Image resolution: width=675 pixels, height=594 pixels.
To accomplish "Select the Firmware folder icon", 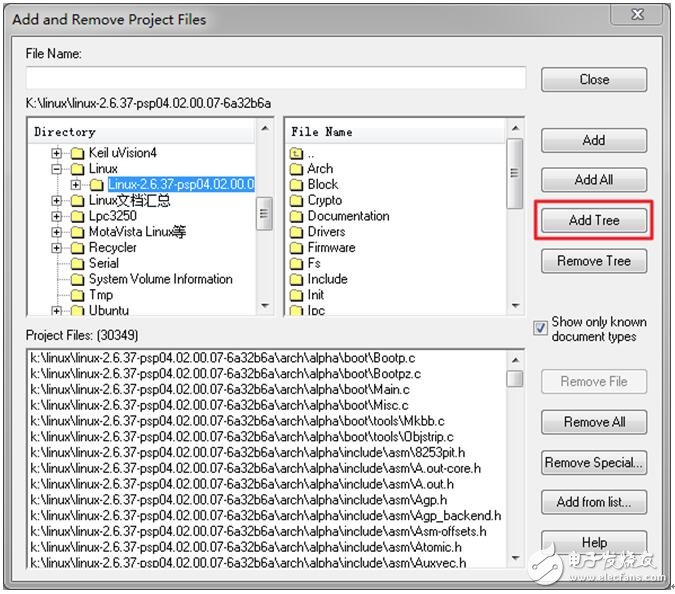I will pyautogui.click(x=296, y=248).
